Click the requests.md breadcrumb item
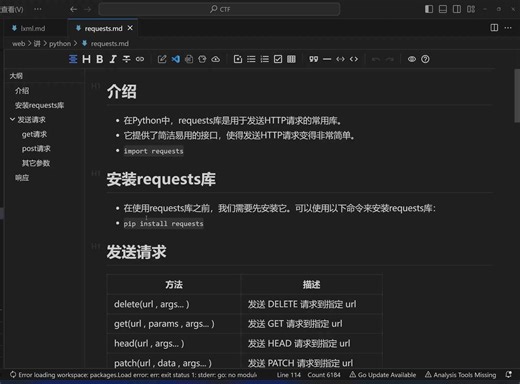Screen dimensions: 520x384 [x=110, y=44]
